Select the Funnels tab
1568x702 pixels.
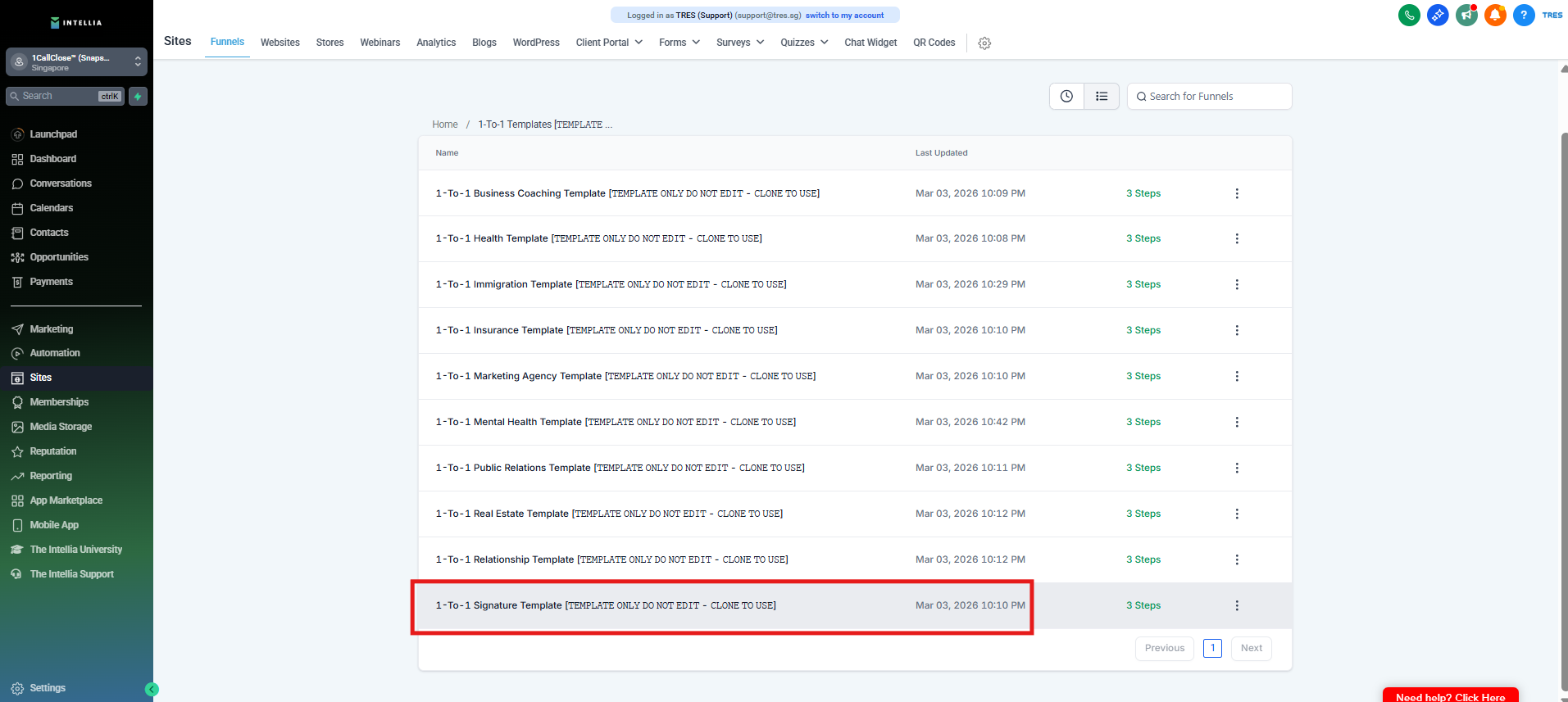[227, 42]
